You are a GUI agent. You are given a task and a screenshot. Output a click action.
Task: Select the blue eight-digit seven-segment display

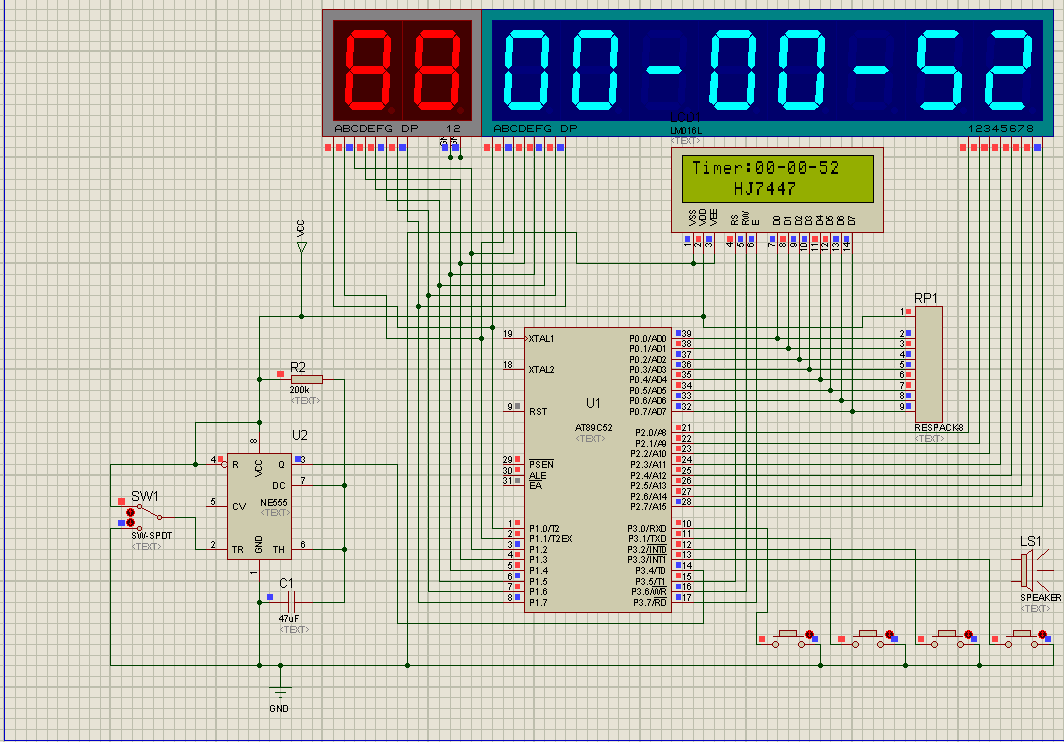pos(768,70)
